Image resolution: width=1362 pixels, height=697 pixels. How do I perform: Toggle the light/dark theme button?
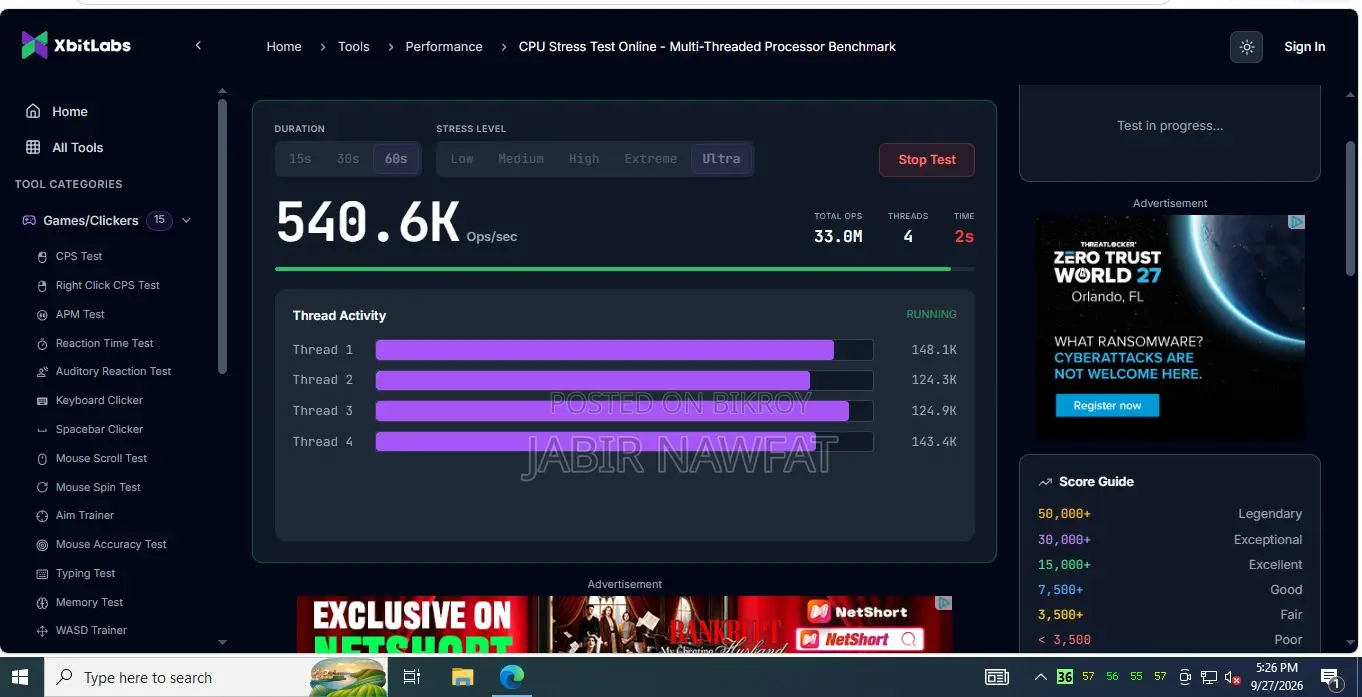1246,47
